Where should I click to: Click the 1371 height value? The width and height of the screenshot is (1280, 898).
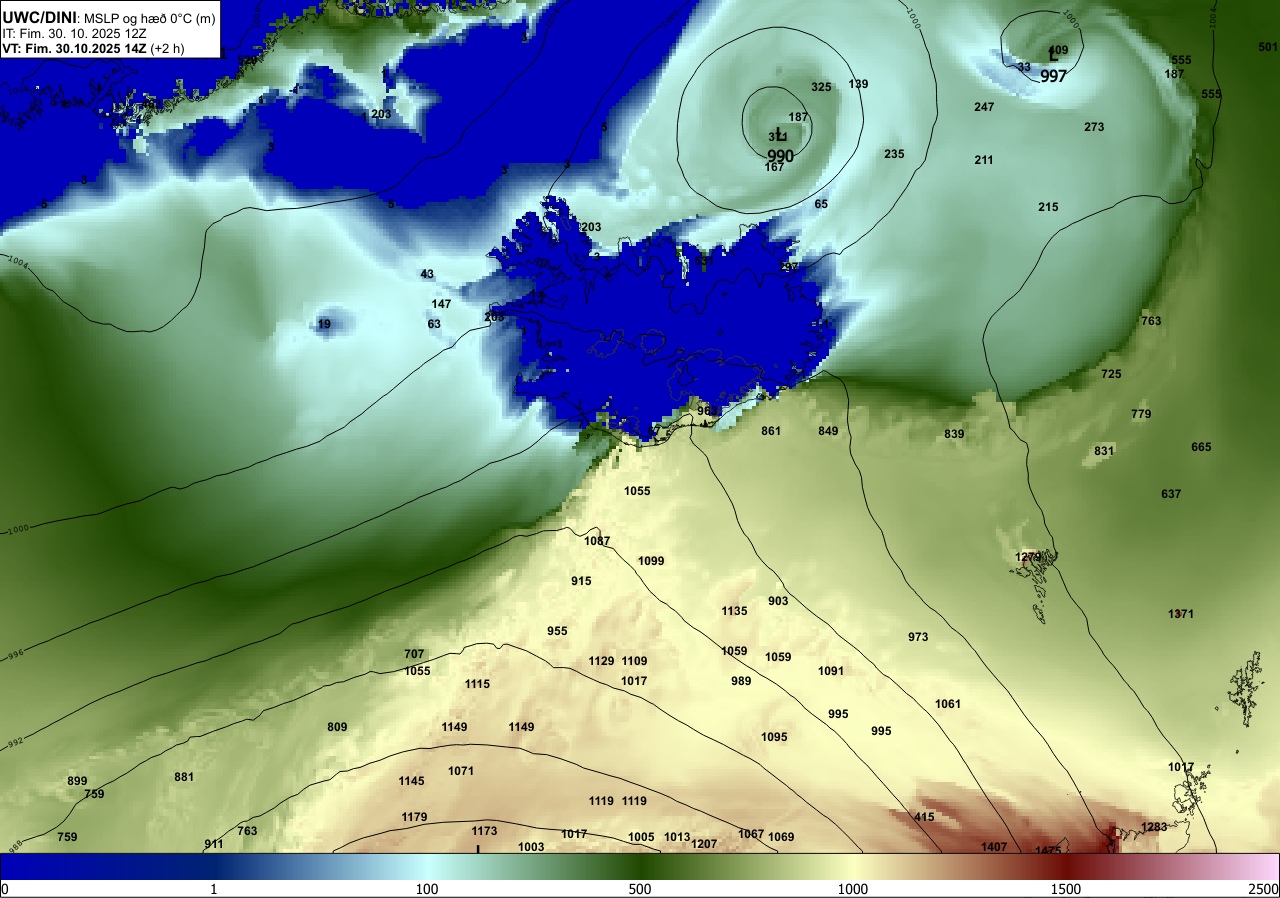point(1181,614)
